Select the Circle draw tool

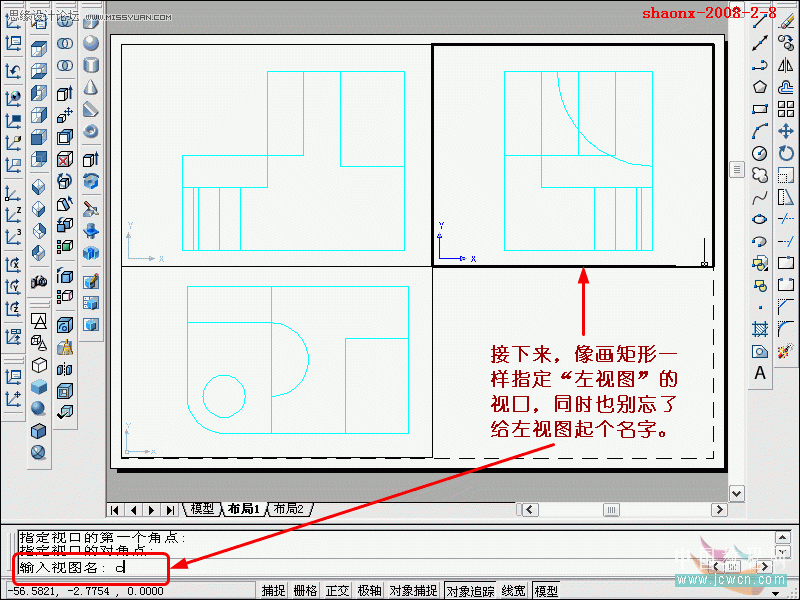(760, 153)
